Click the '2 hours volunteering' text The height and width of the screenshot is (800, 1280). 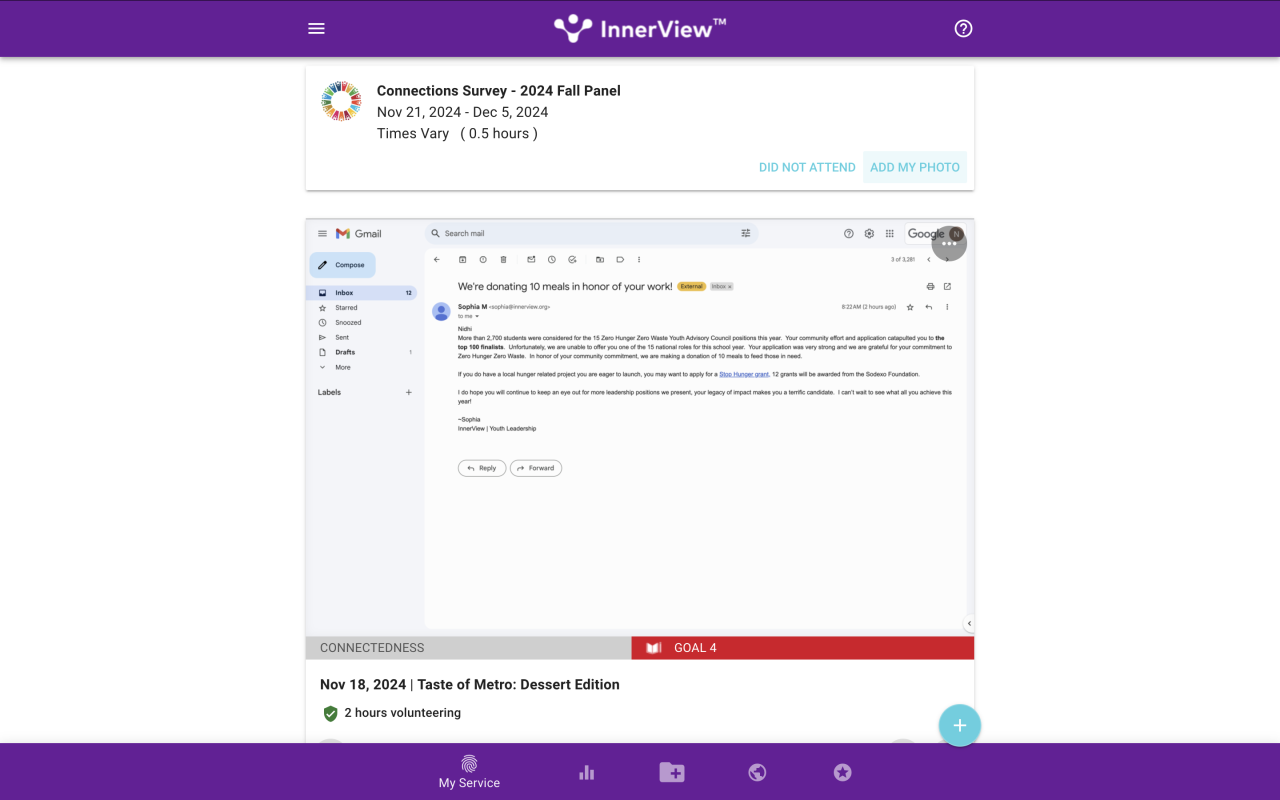coord(403,713)
